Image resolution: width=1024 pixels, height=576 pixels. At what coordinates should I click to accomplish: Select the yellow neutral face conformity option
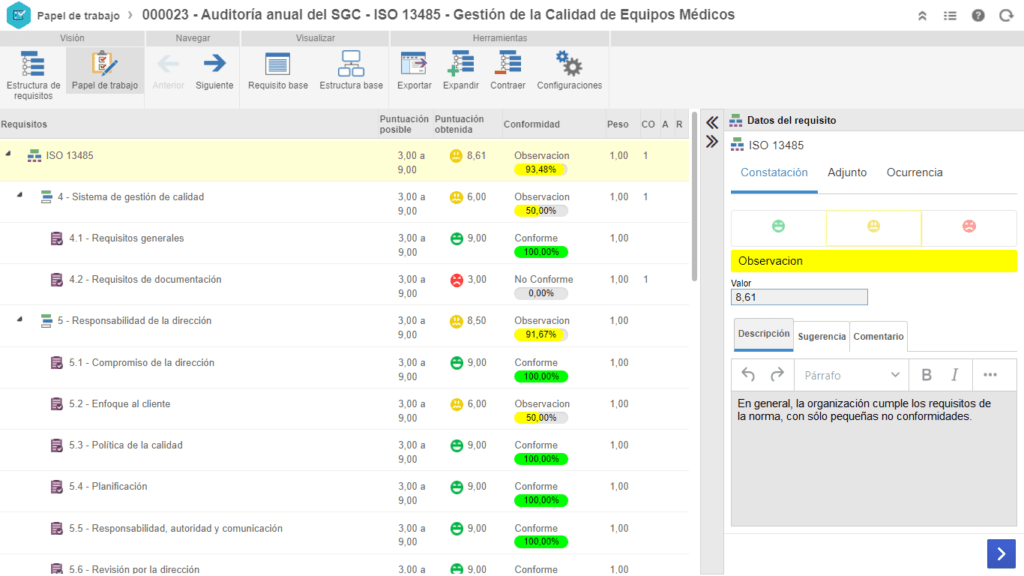coord(873,227)
